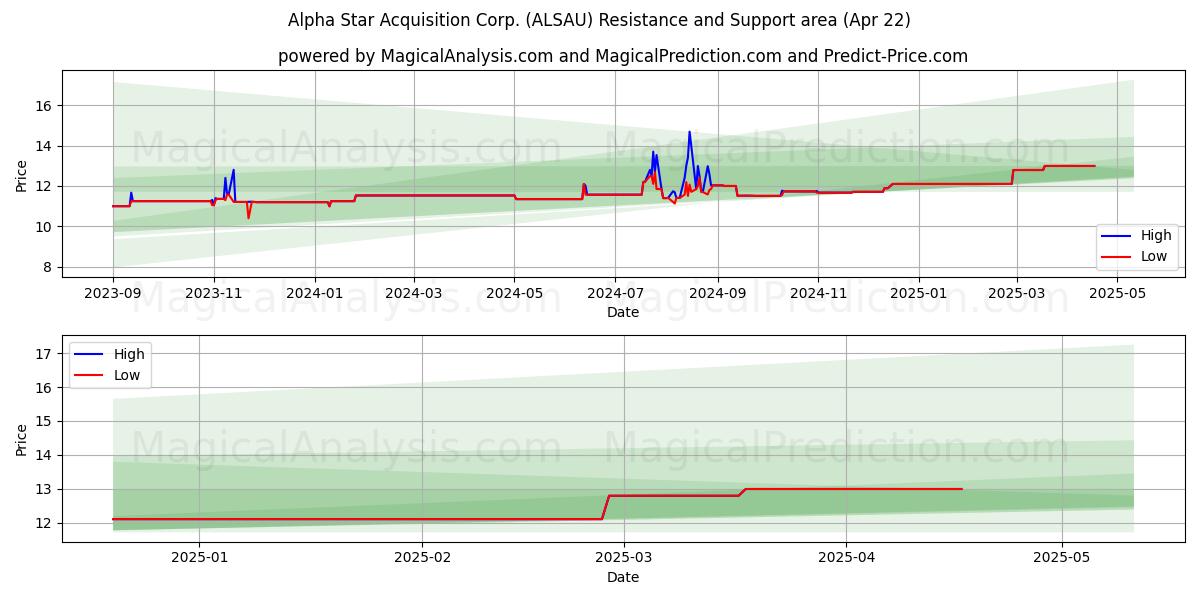Screen dimensions: 1200x600
Task: Click the 2025-04 date label on the lower chart
Action: [x=847, y=559]
